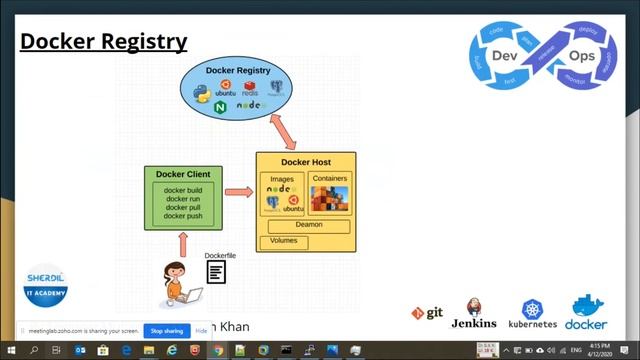
Task: Open the network signal tray icon
Action: click(x=563, y=350)
